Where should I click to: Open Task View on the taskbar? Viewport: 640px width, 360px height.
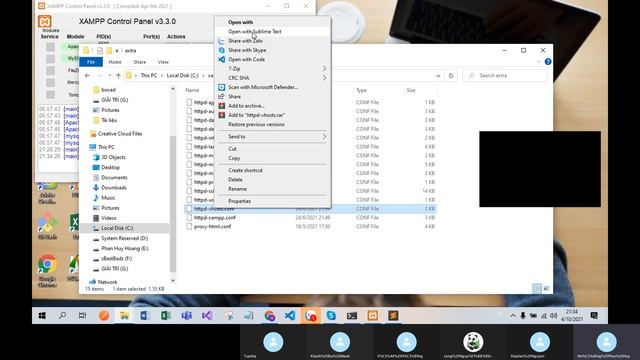click(82, 316)
